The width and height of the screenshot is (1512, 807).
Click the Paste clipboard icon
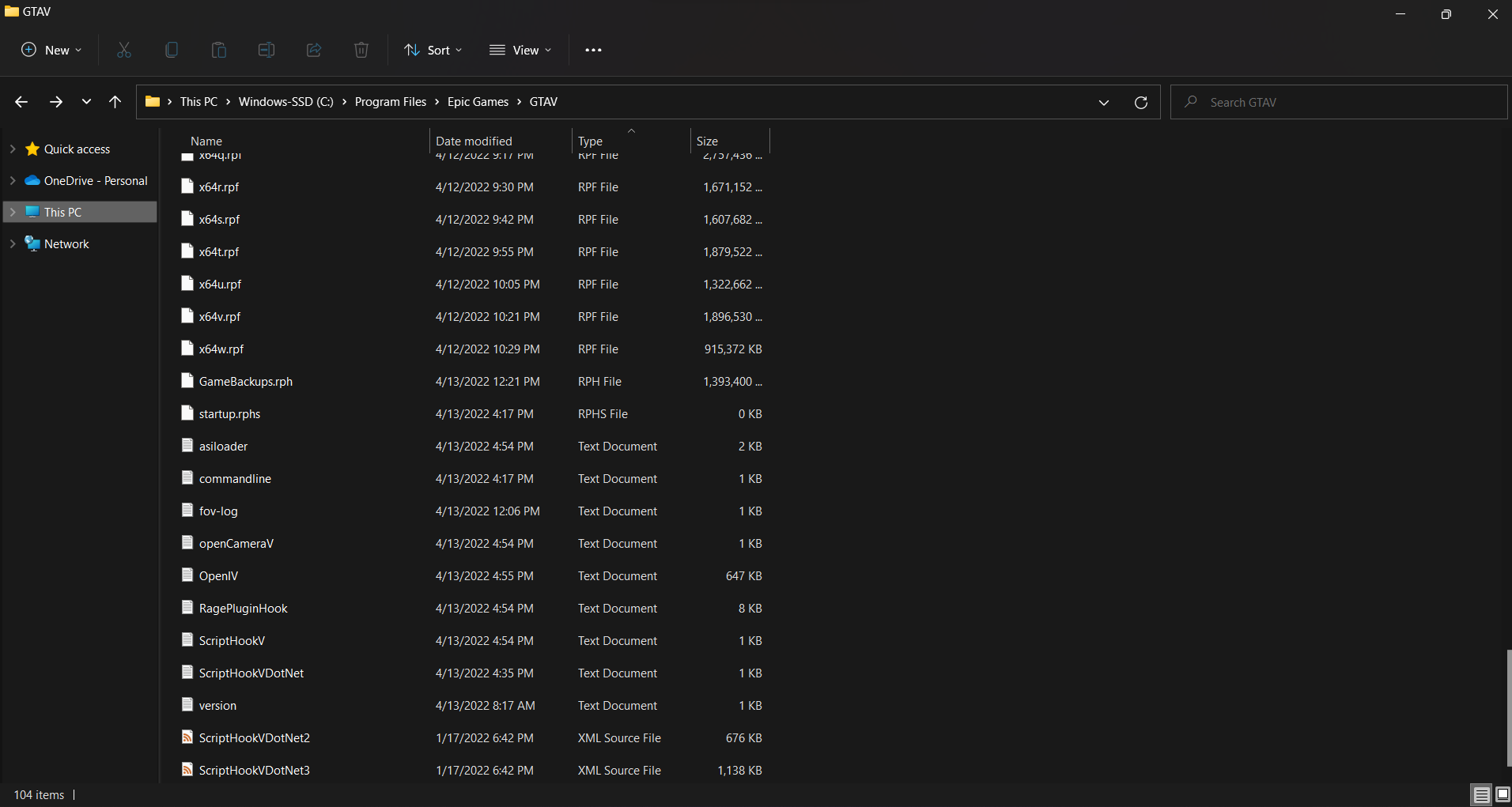(x=219, y=50)
